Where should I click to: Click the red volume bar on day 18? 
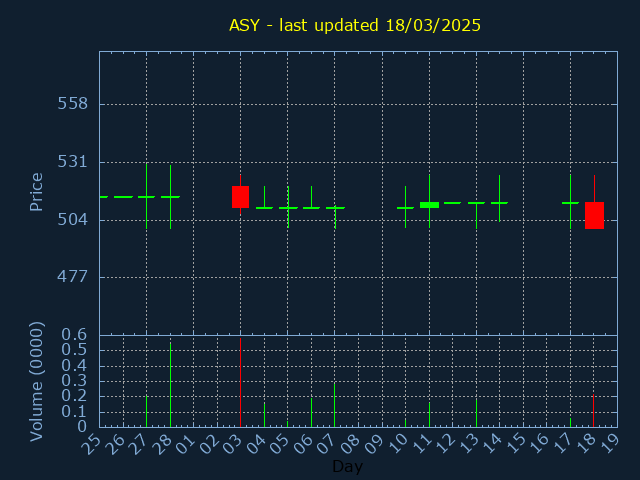click(x=593, y=411)
